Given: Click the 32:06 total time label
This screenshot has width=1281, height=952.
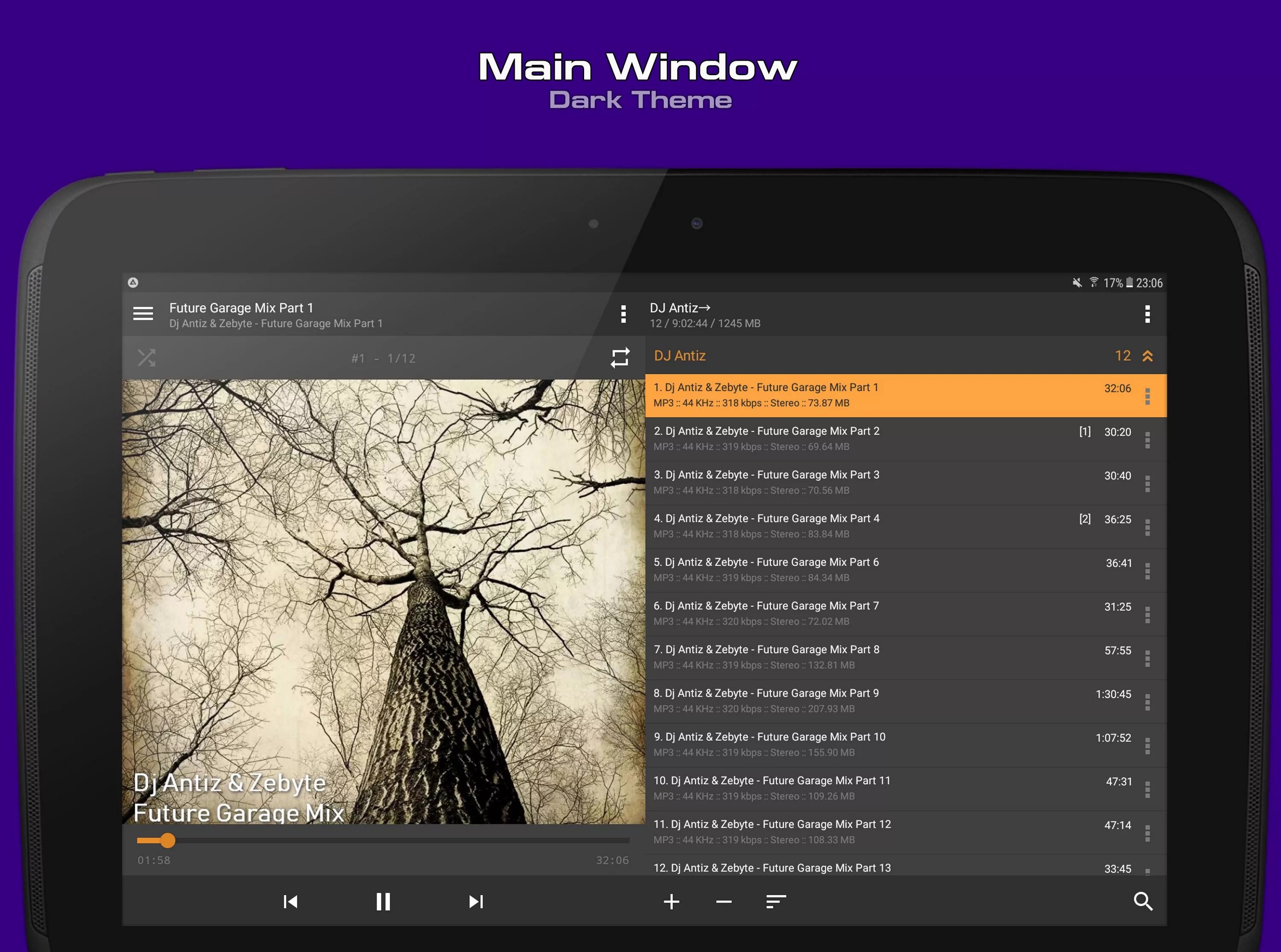Looking at the screenshot, I should [612, 860].
